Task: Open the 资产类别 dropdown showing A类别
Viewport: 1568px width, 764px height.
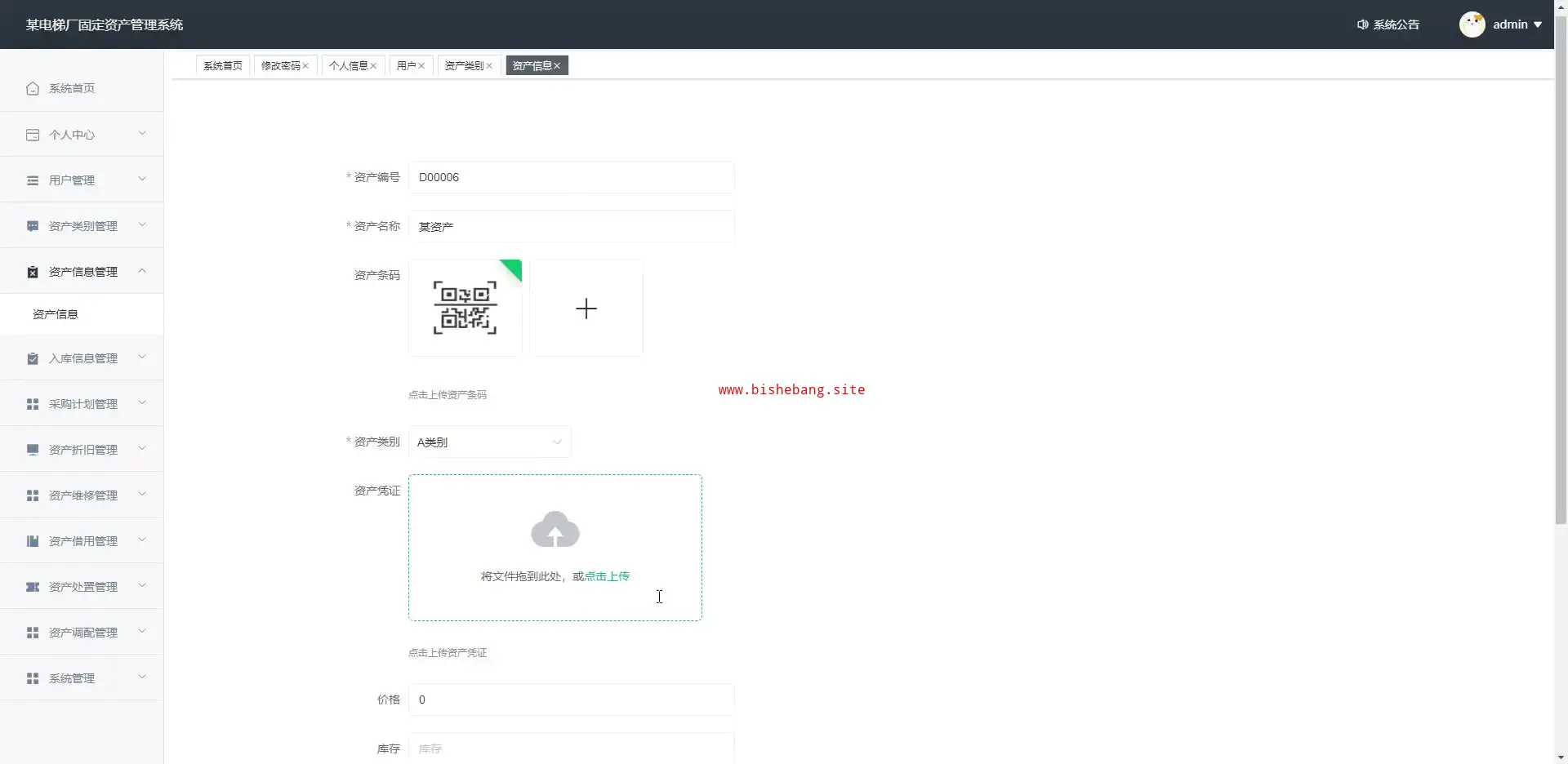Action: (489, 442)
